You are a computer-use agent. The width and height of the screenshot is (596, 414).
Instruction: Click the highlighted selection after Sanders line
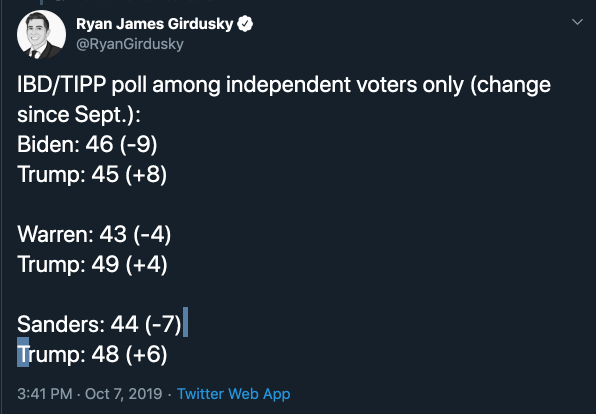click(x=185, y=322)
